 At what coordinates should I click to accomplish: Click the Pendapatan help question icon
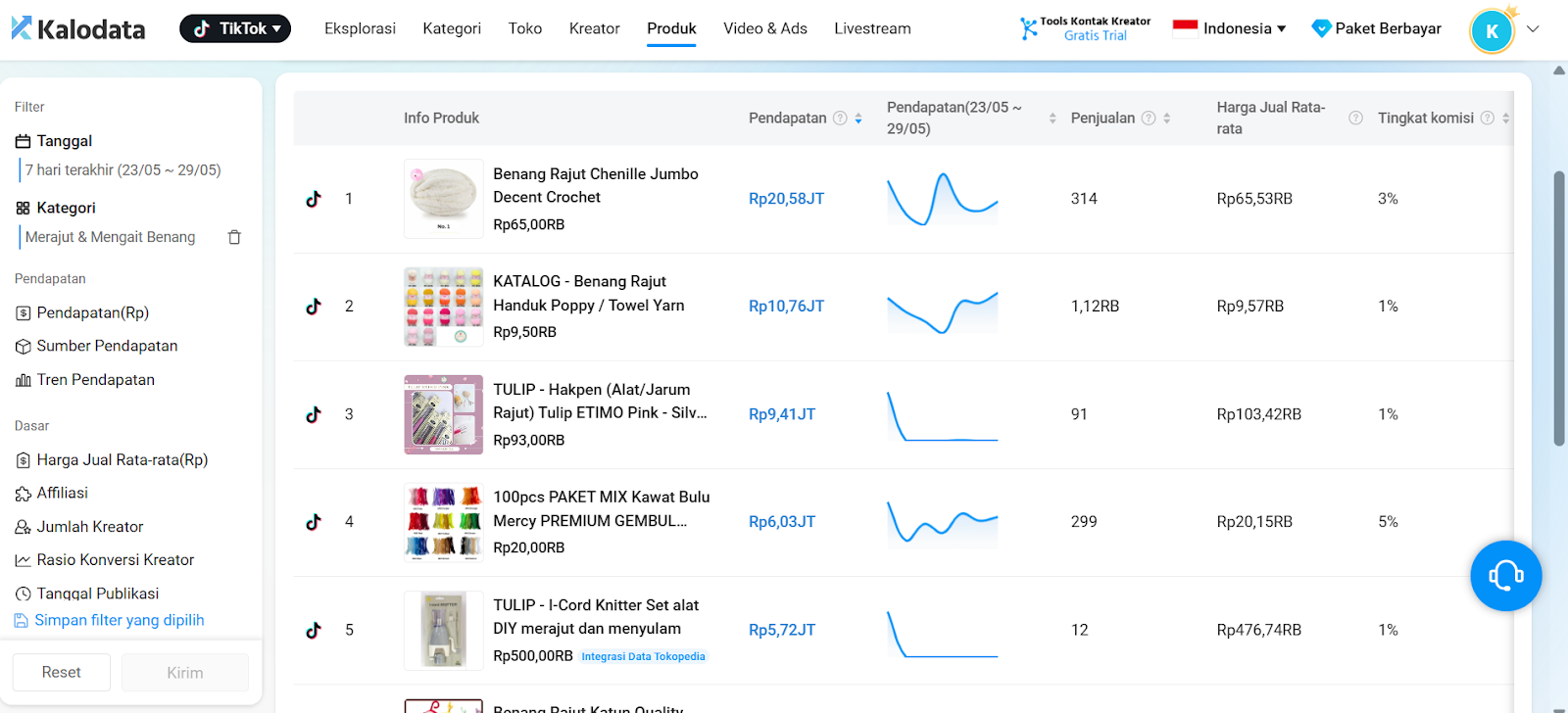(x=840, y=118)
